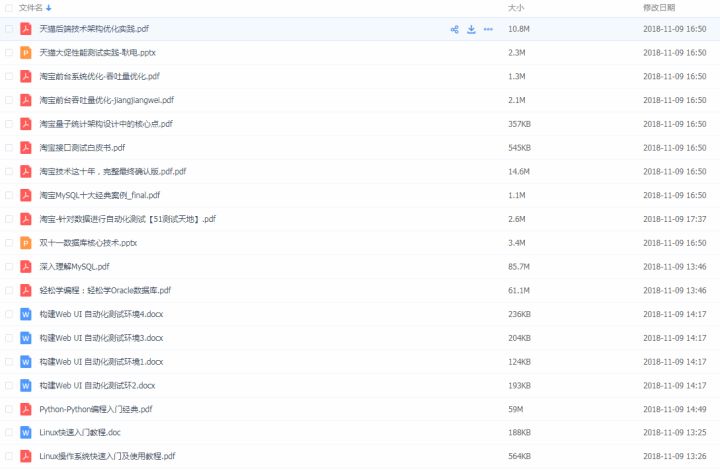Open 淘宝前台系统优化-吞吐量优化.pdf file name

click(99, 76)
